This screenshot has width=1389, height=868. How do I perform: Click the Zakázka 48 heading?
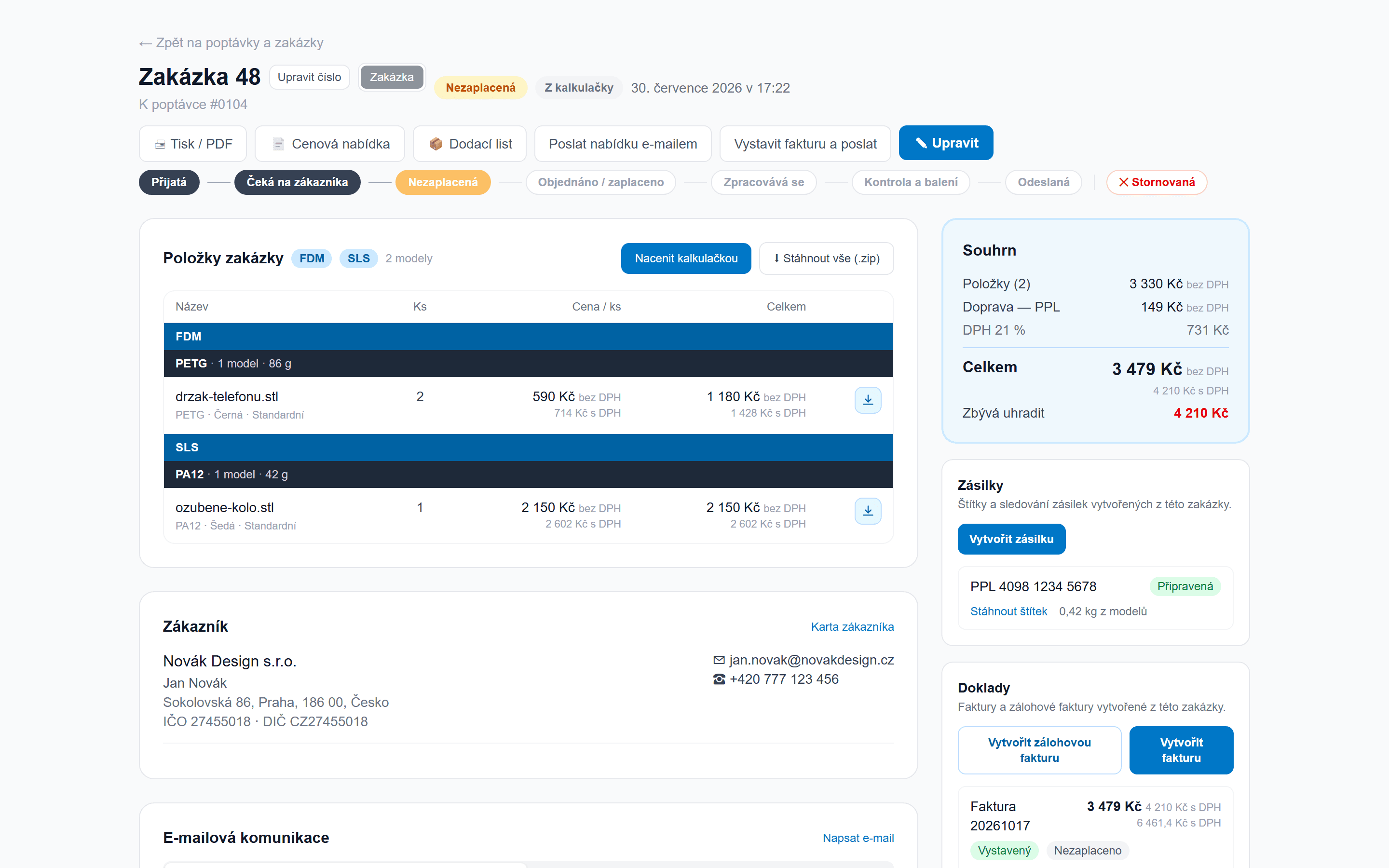200,77
